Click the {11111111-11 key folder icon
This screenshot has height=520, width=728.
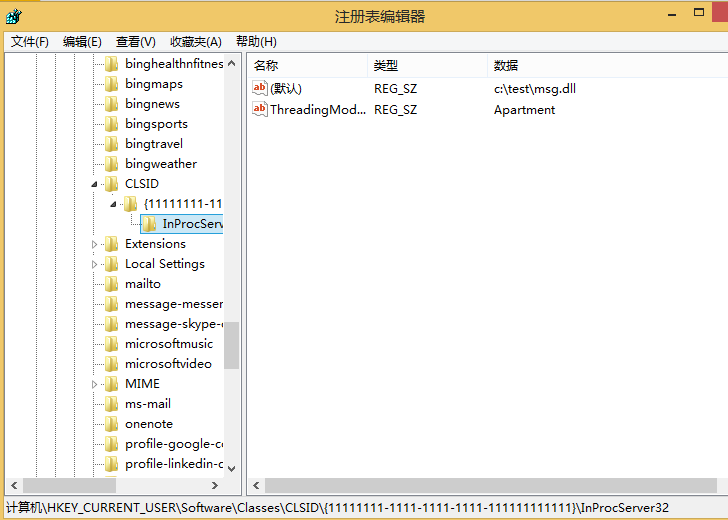[130, 204]
